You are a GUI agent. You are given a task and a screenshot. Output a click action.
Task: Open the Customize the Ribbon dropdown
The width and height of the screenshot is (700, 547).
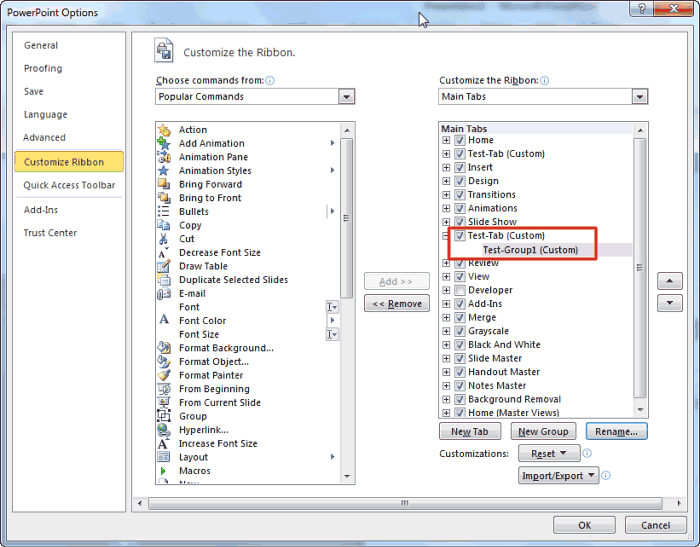640,96
